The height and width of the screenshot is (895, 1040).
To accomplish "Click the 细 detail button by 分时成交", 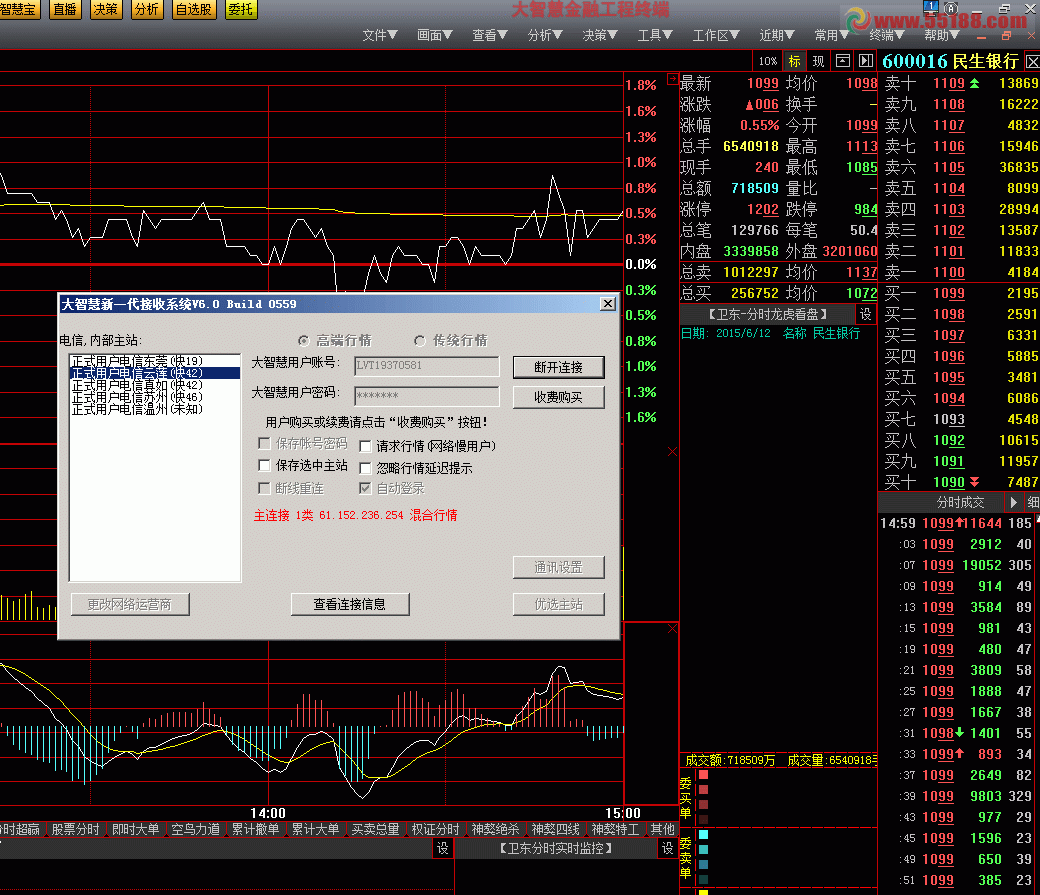I will (x=1033, y=502).
